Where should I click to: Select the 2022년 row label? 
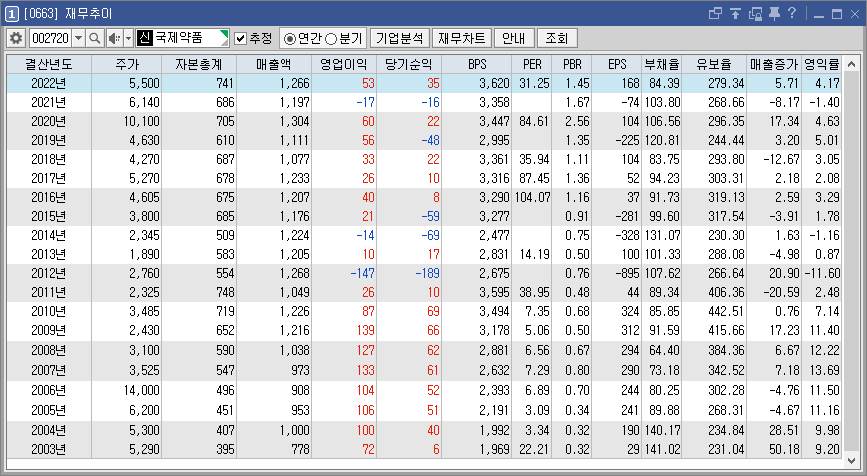point(49,83)
